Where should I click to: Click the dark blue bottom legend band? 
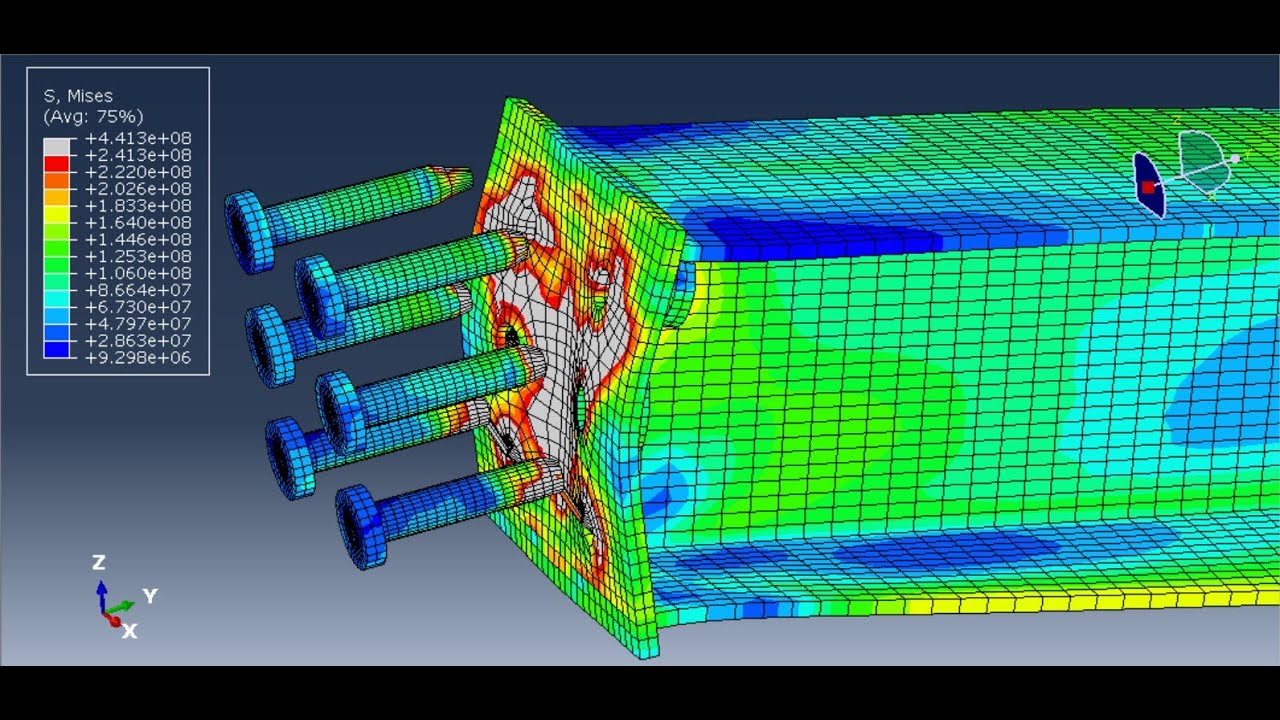click(x=56, y=349)
